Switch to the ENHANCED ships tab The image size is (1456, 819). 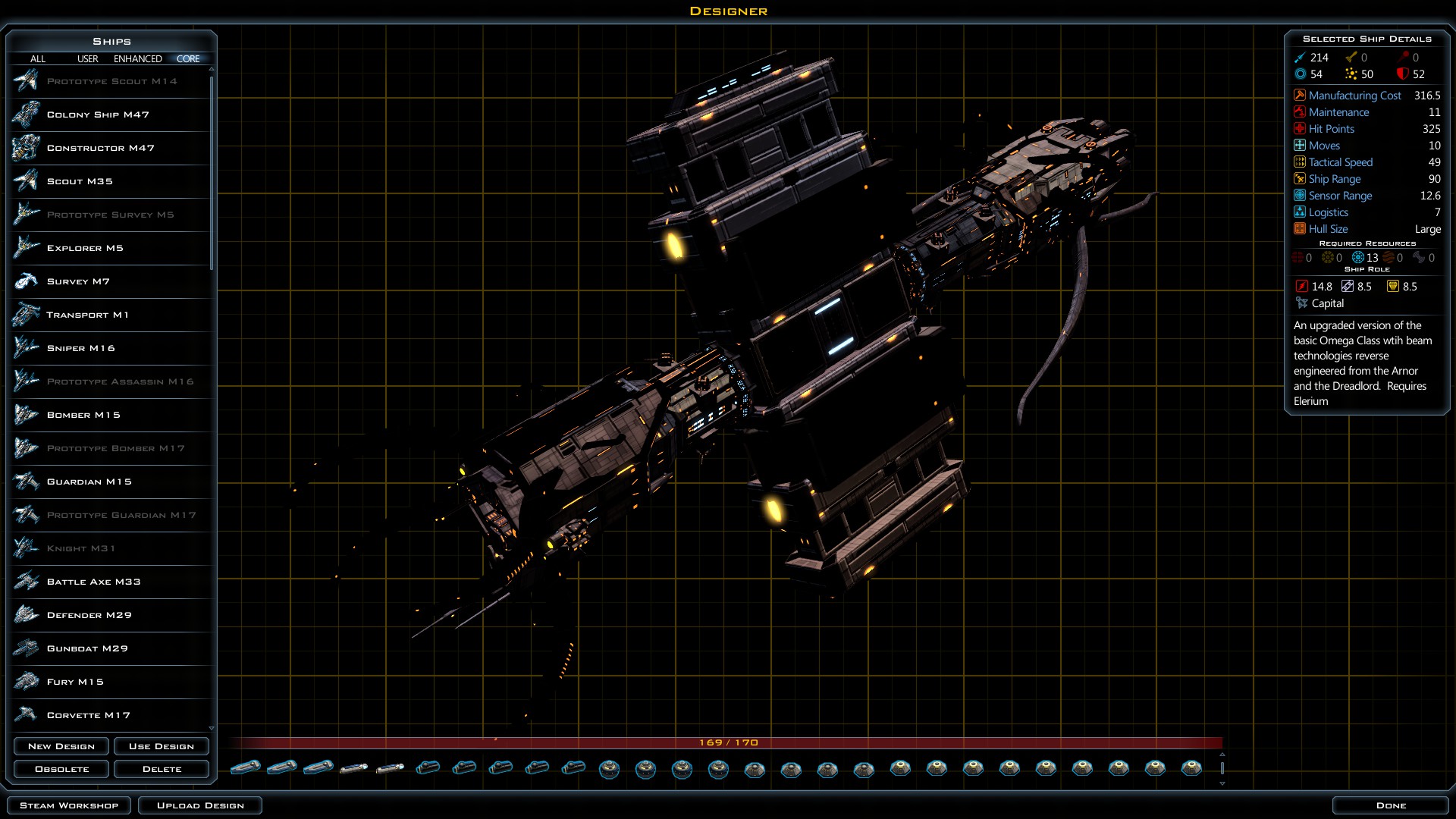click(138, 59)
